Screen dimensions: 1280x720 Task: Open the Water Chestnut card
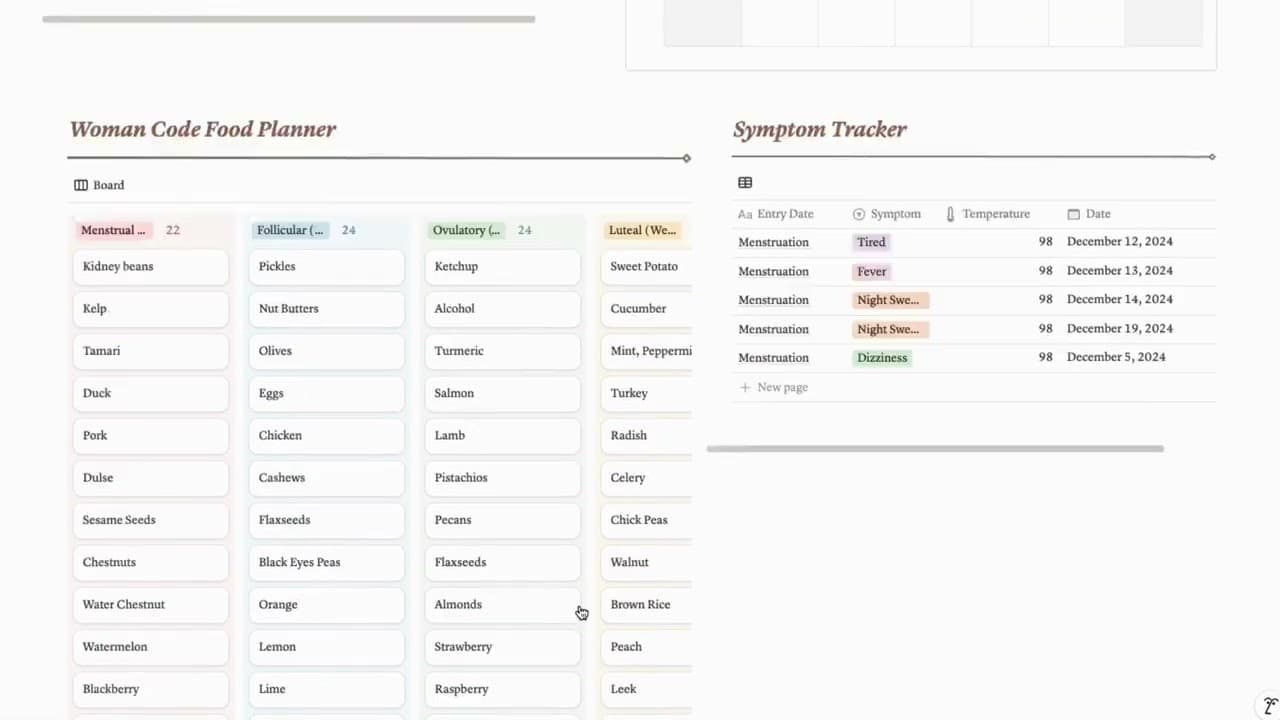pos(151,604)
